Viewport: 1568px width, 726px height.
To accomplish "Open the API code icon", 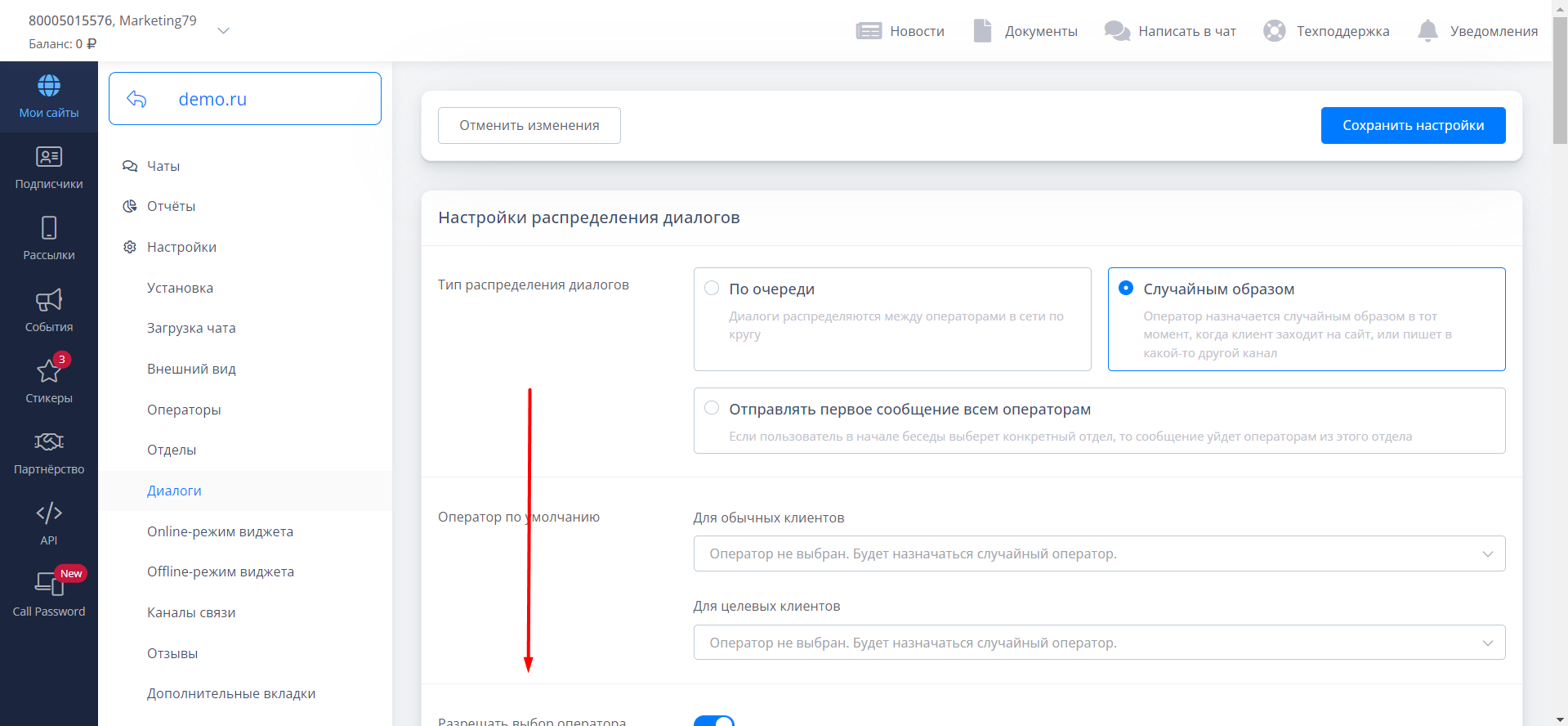I will (x=49, y=513).
